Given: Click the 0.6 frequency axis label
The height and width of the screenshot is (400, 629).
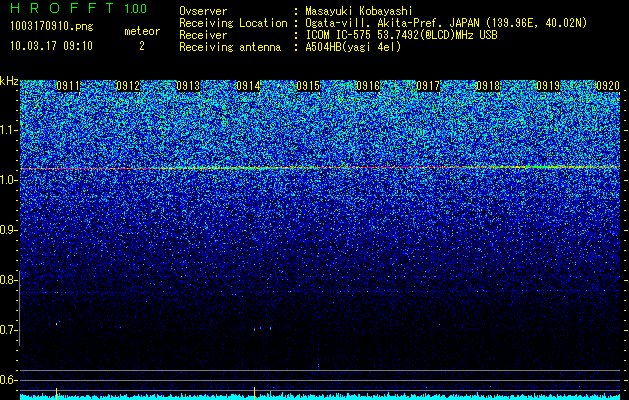Looking at the screenshot, I should point(8,380).
